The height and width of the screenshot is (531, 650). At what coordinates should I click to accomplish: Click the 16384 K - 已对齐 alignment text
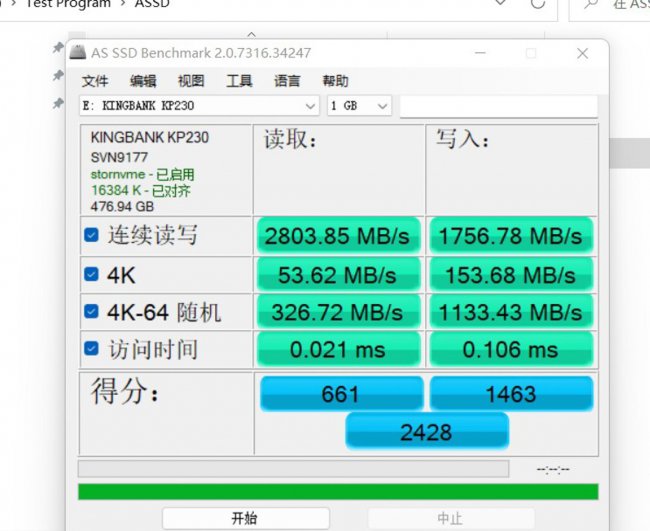(x=141, y=191)
